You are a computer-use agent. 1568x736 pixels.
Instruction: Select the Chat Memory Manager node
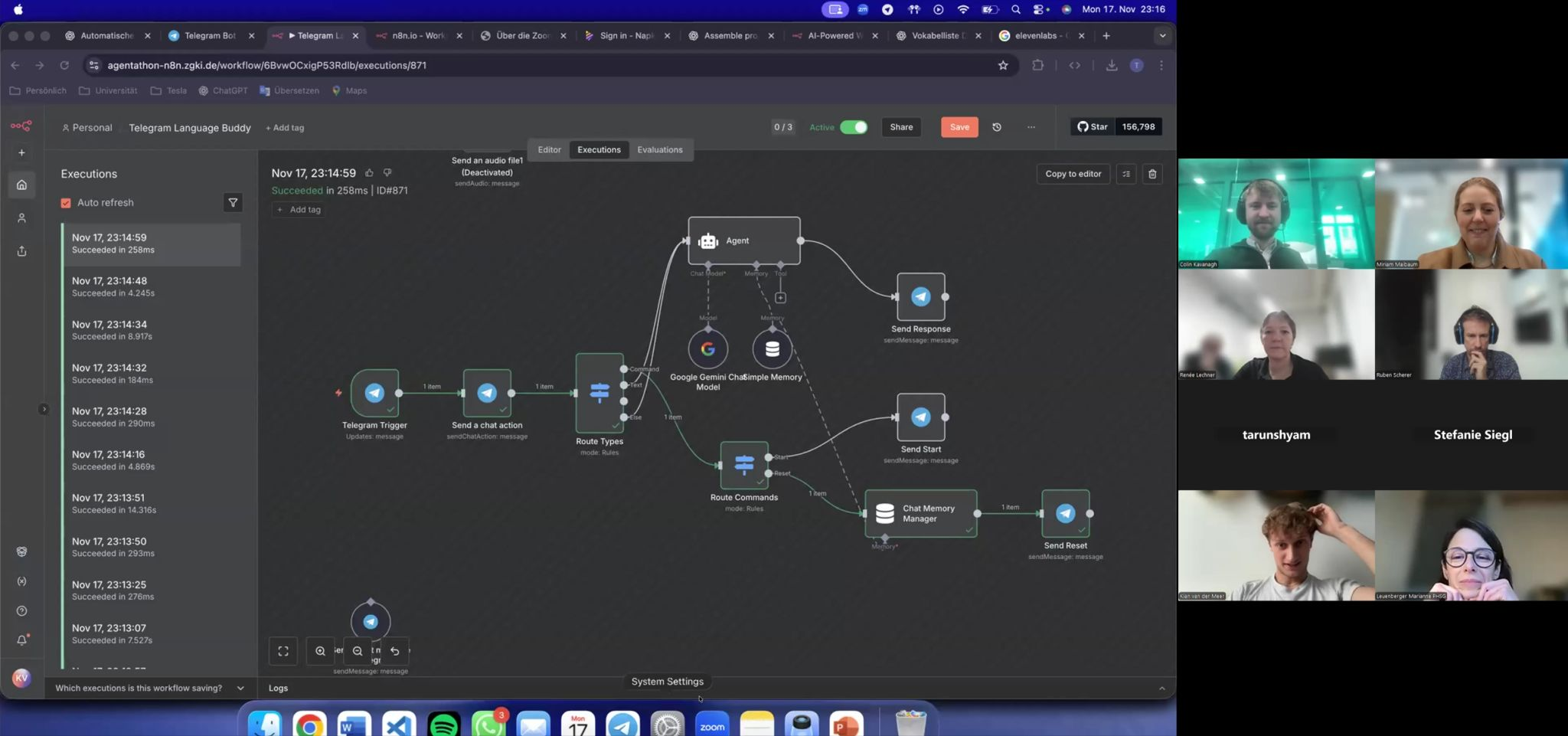point(919,513)
